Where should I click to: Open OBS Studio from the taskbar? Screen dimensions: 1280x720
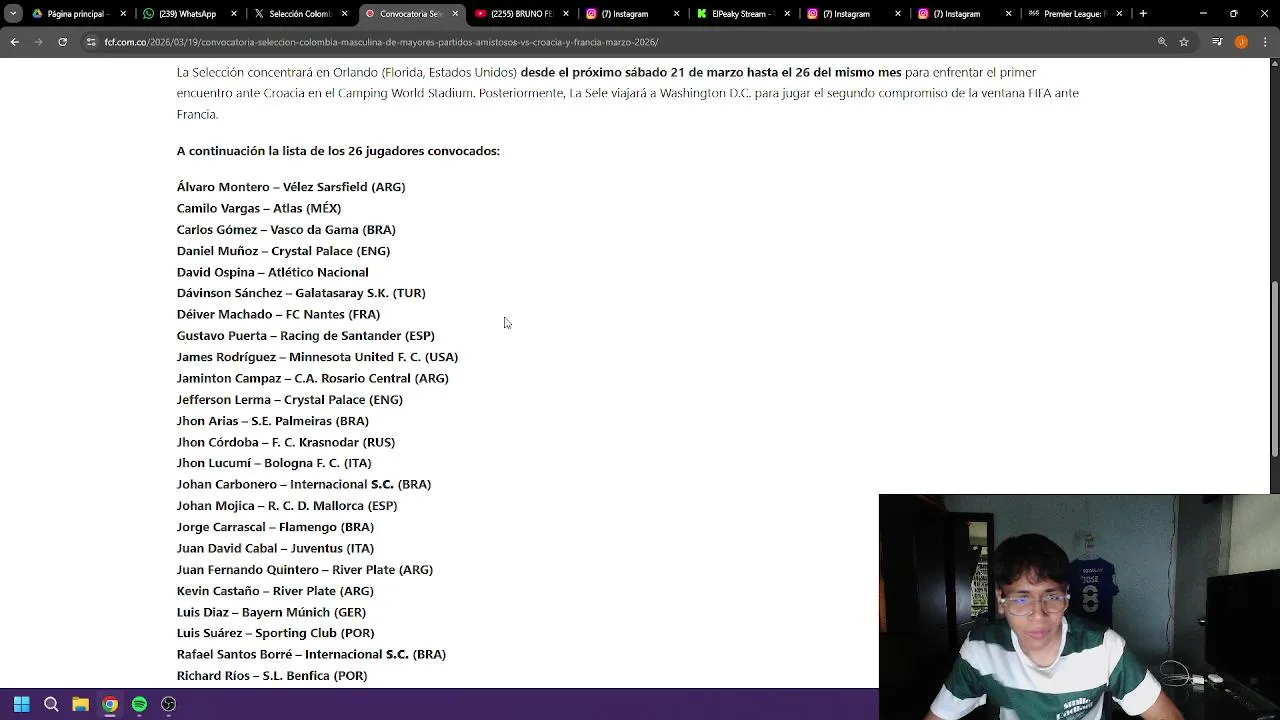pos(168,704)
